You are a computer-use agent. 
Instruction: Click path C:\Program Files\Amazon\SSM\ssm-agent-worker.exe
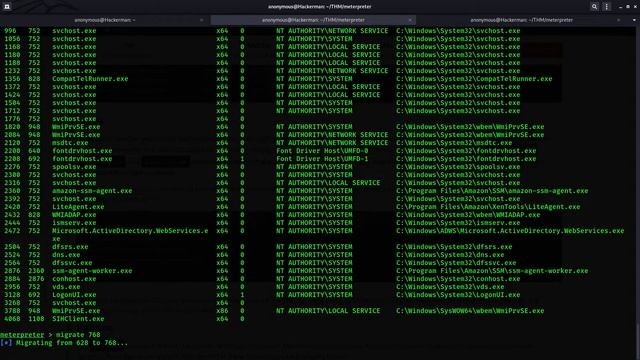click(492, 271)
